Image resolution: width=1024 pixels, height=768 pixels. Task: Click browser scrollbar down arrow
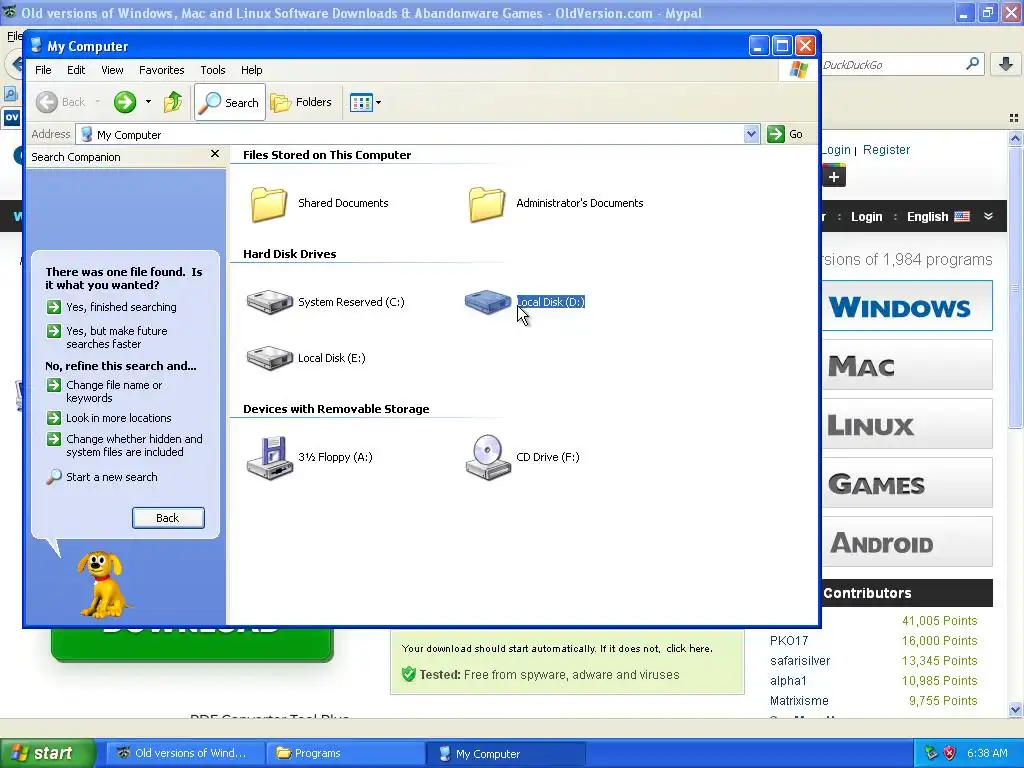[x=1015, y=710]
